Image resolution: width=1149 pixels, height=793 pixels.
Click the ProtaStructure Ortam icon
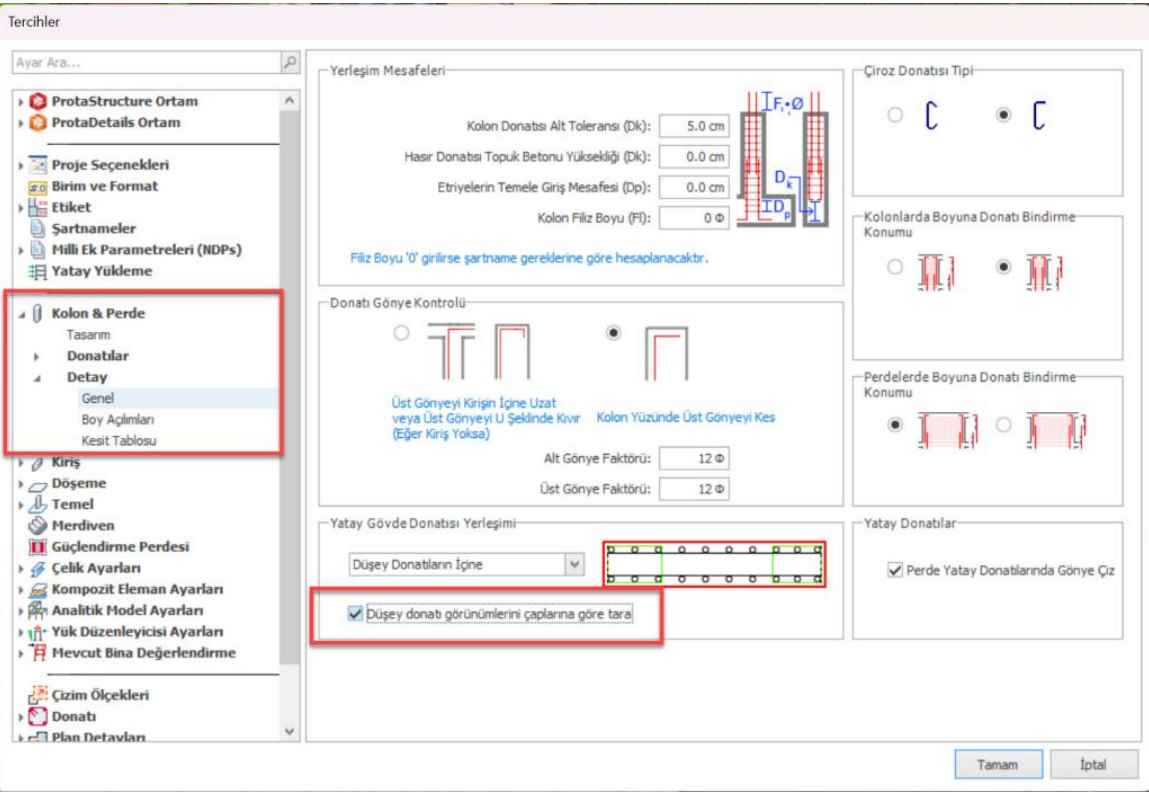point(38,101)
